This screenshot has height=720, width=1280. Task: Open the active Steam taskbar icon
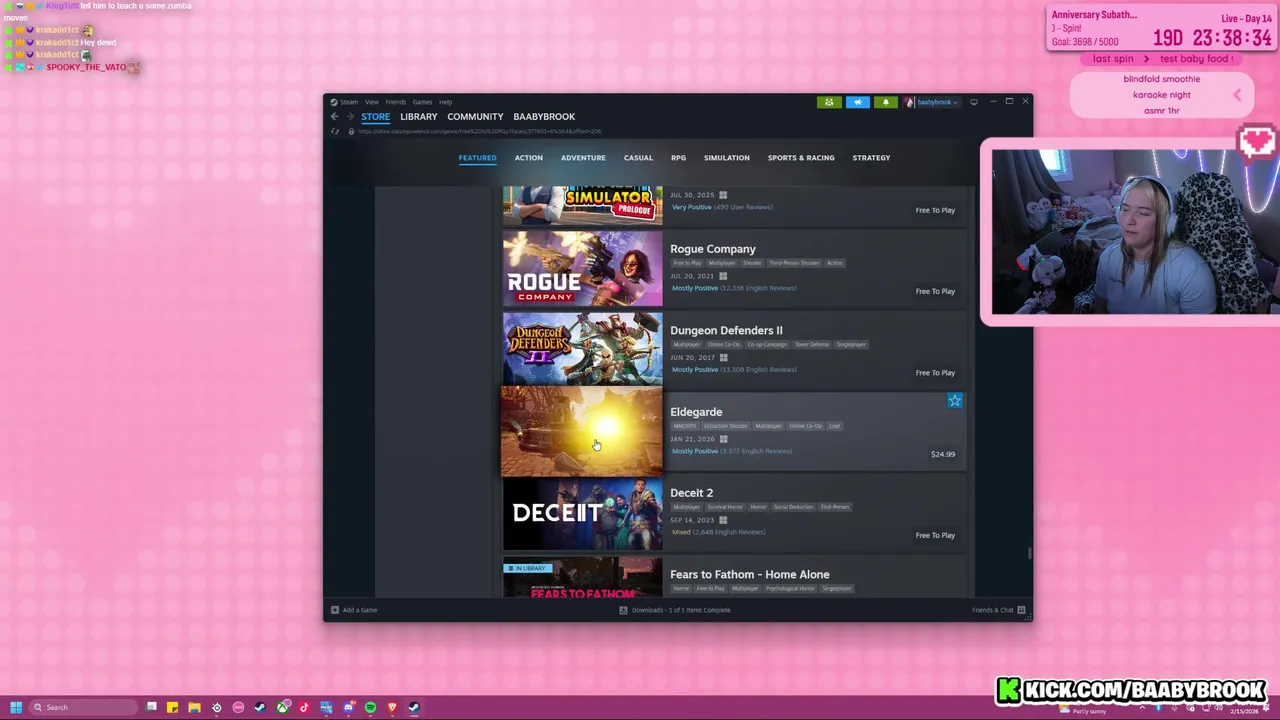click(414, 707)
